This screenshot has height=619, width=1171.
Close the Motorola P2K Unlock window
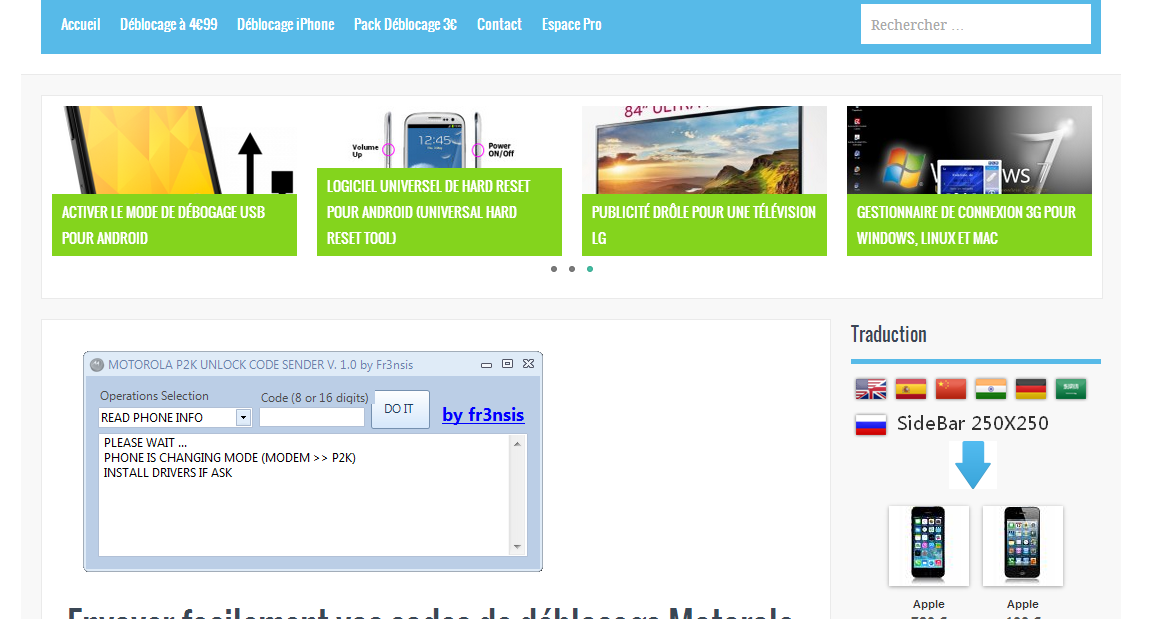coord(529,364)
